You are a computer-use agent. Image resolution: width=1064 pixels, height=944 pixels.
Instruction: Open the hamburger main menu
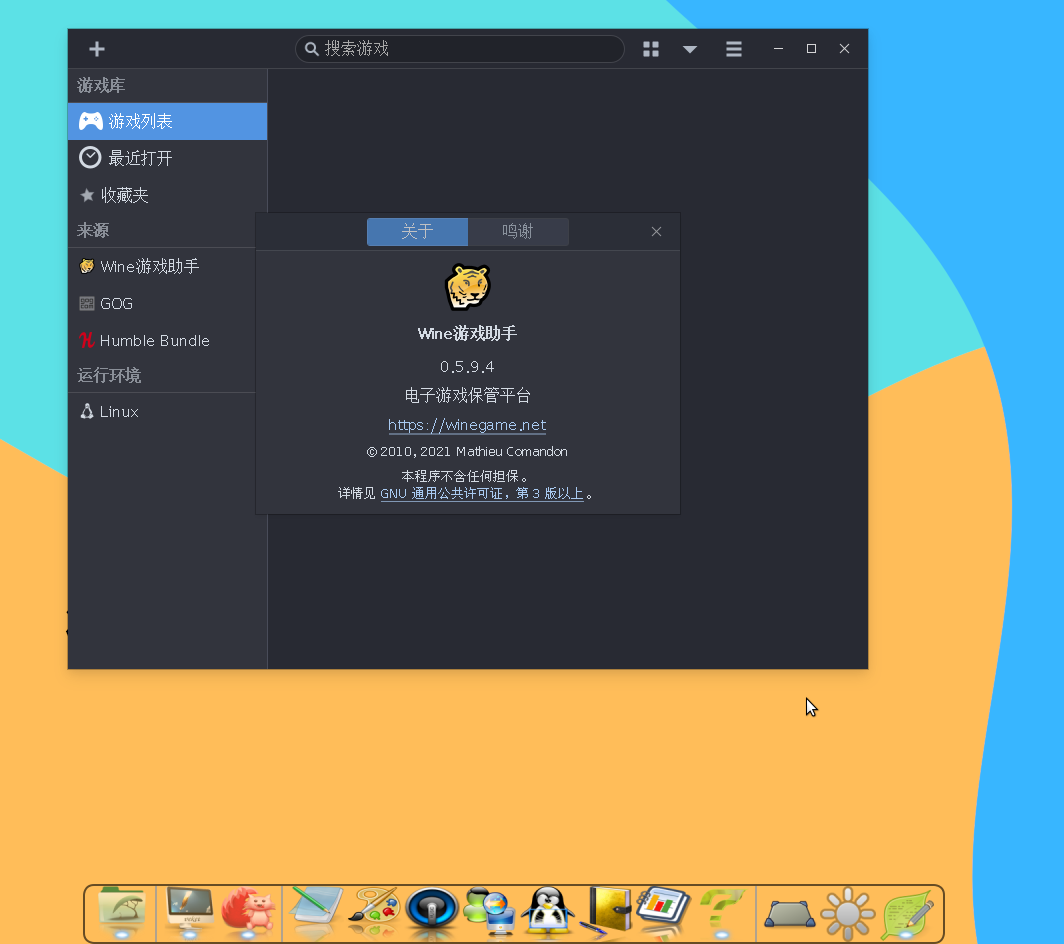coord(734,49)
